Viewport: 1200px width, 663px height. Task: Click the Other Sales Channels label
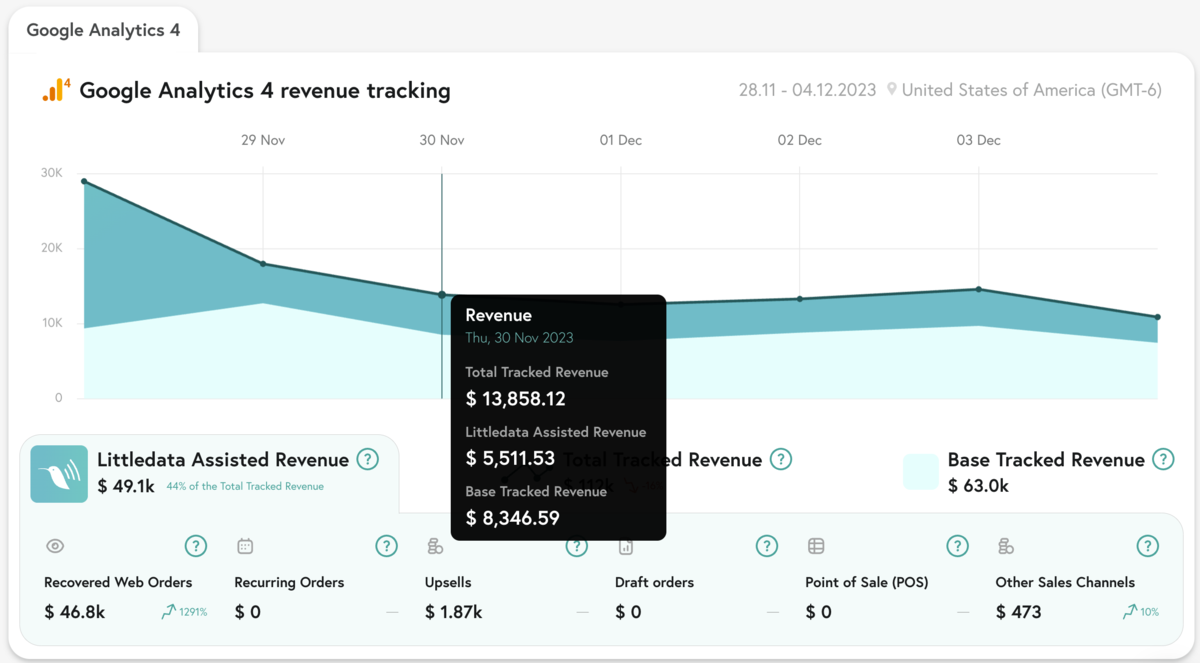pos(1065,582)
